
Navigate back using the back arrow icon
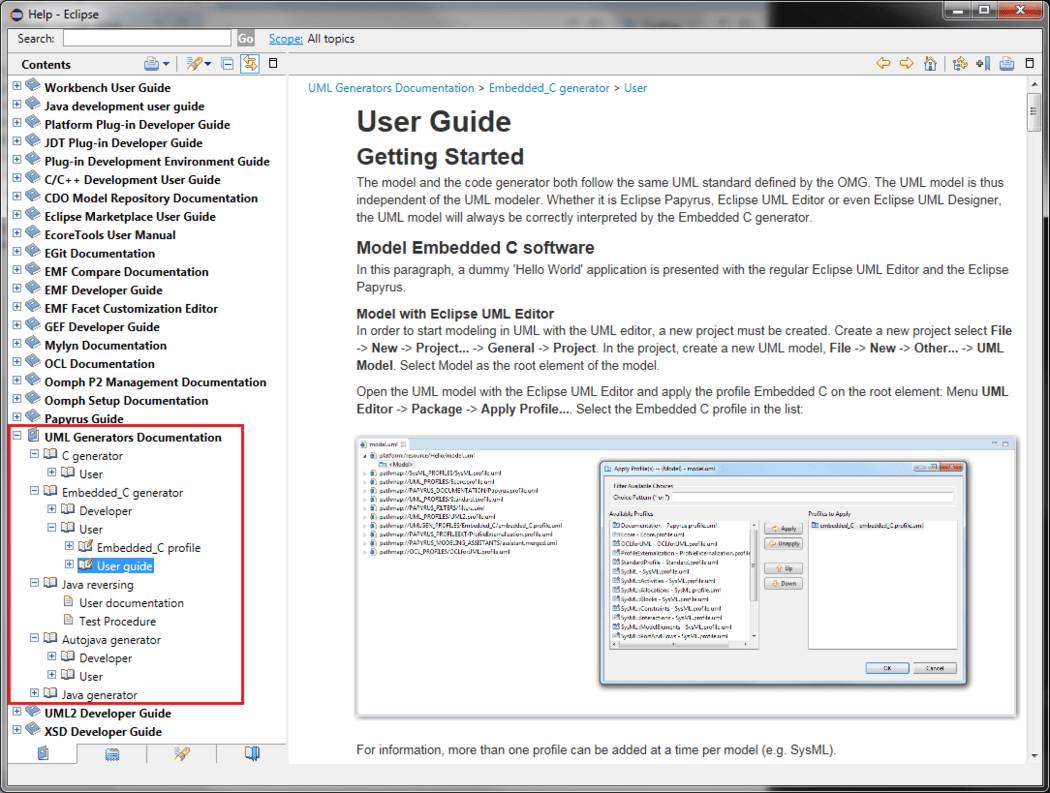click(x=883, y=63)
